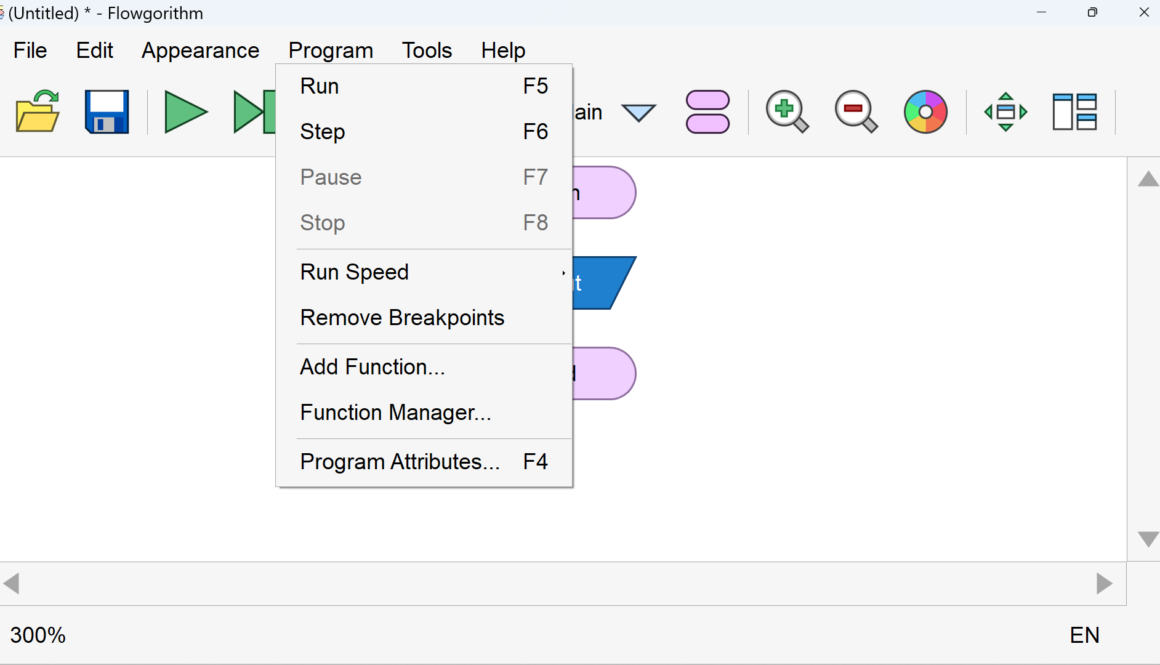Open Function Manager... from the menu
This screenshot has width=1160, height=665.
[424, 412]
